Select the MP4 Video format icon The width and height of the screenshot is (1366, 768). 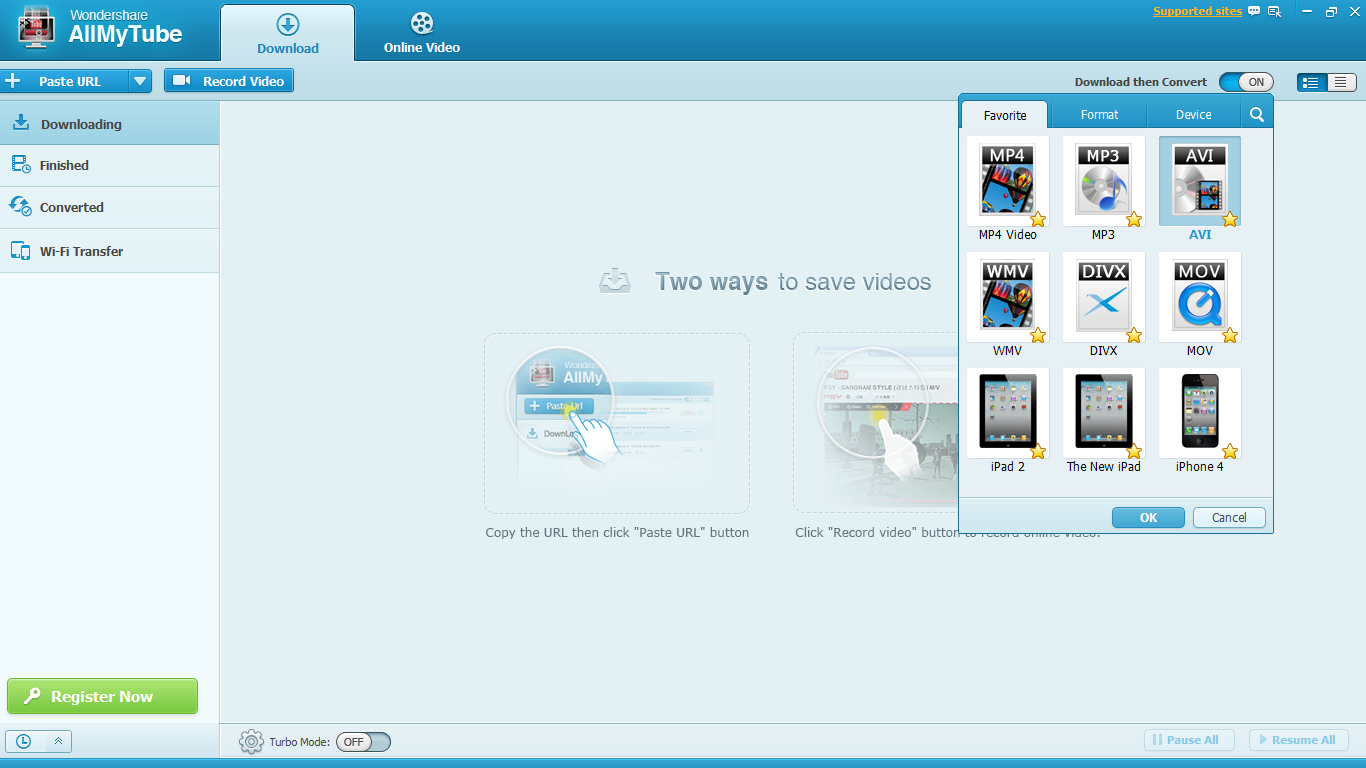tap(1008, 181)
